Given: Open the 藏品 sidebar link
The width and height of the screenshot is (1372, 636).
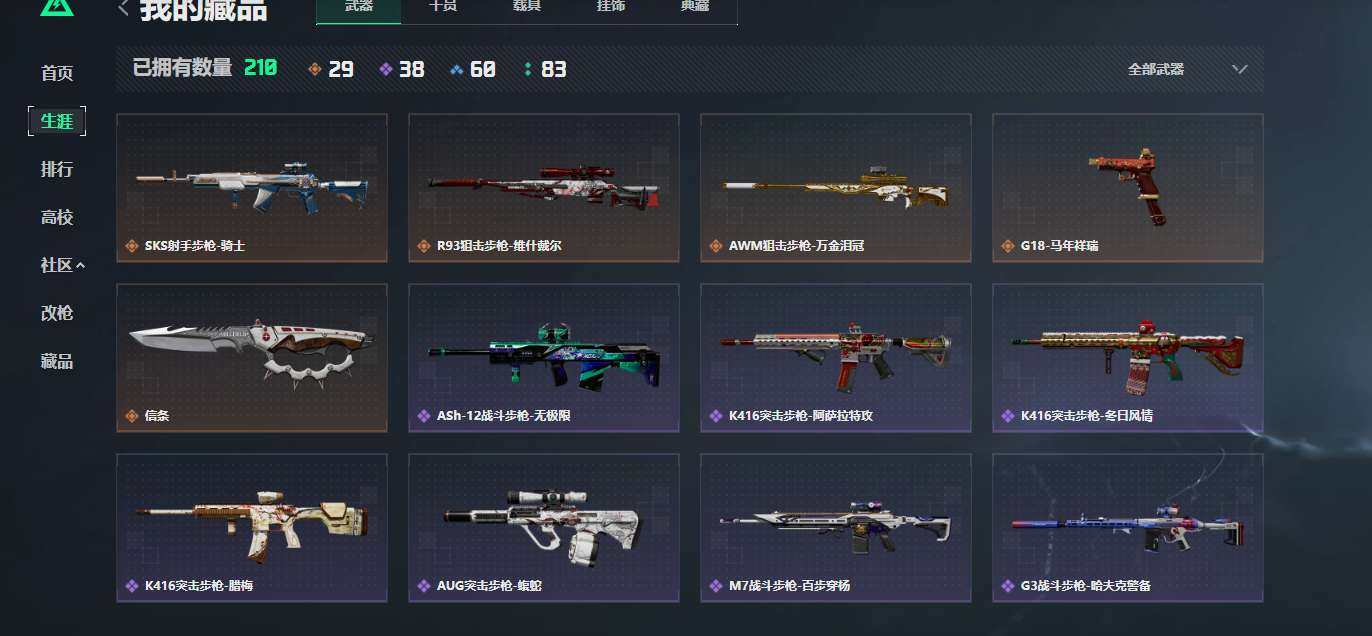Looking at the screenshot, I should pyautogui.click(x=57, y=361).
